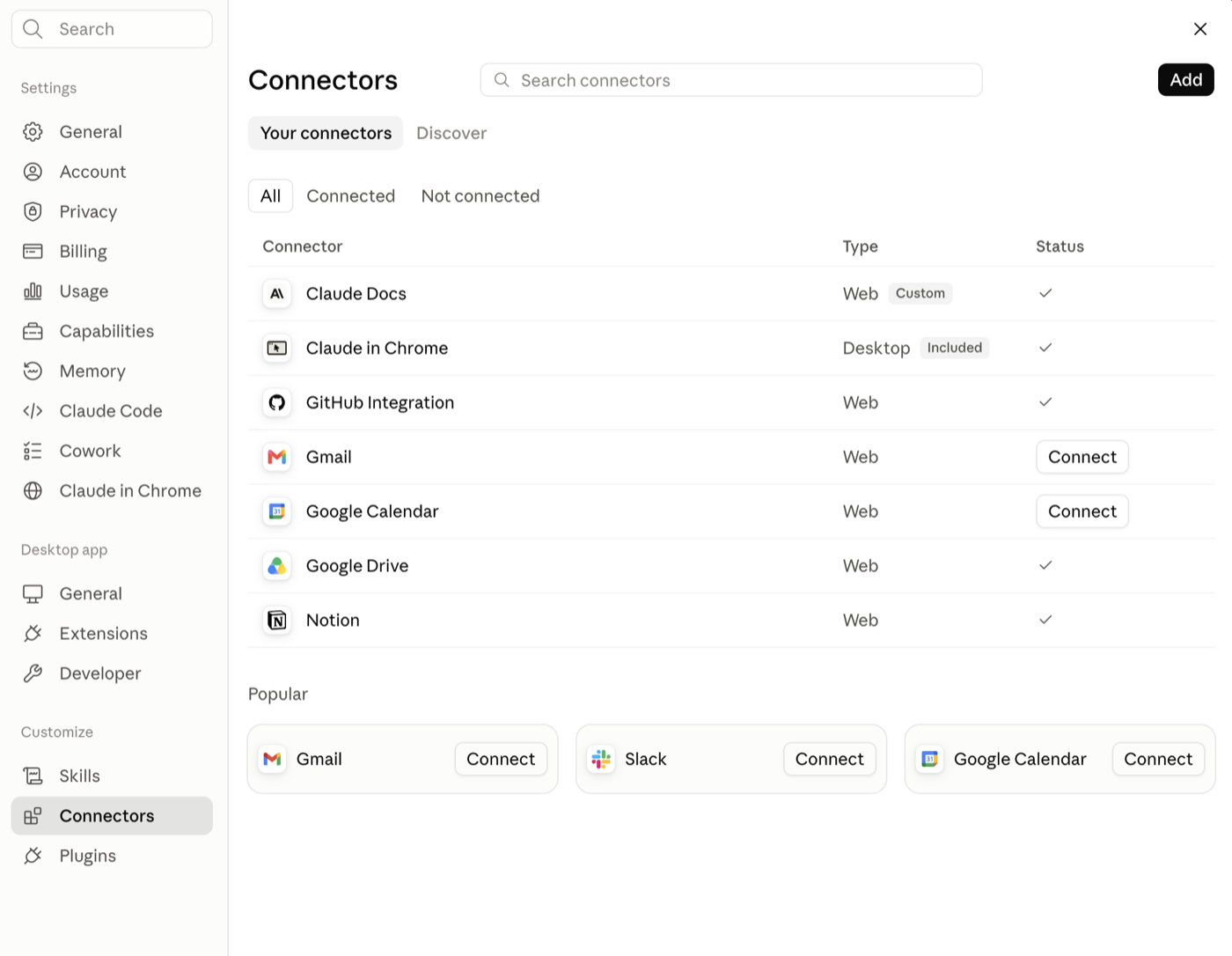This screenshot has height=956, width=1232.
Task: Switch to the Discover tab
Action: coord(451,133)
